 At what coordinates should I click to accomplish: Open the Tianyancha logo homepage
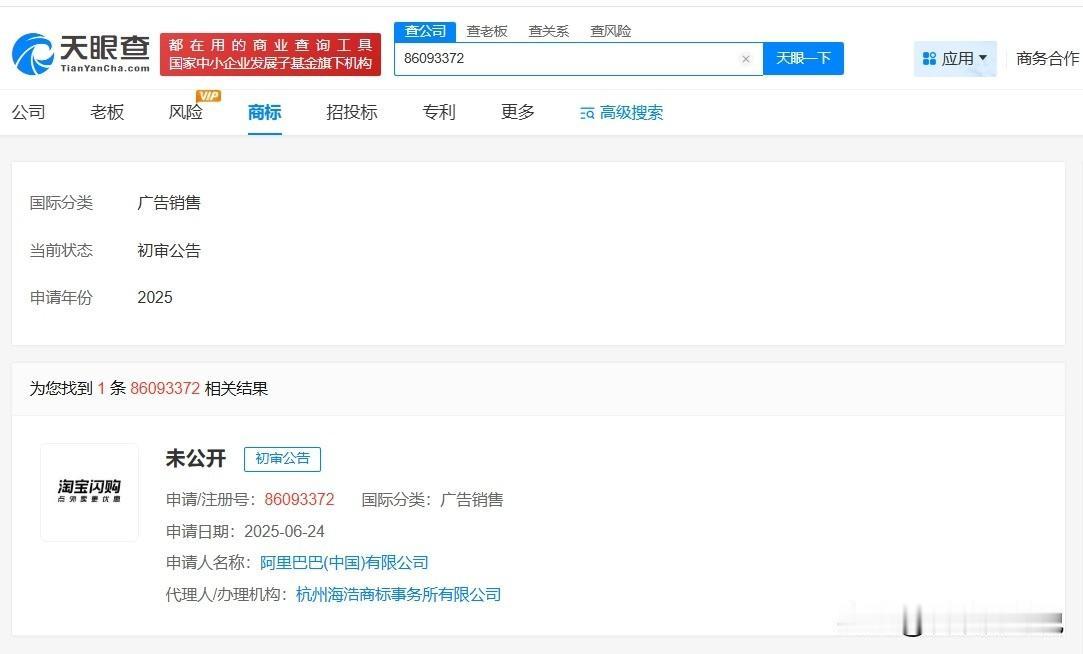click(81, 54)
